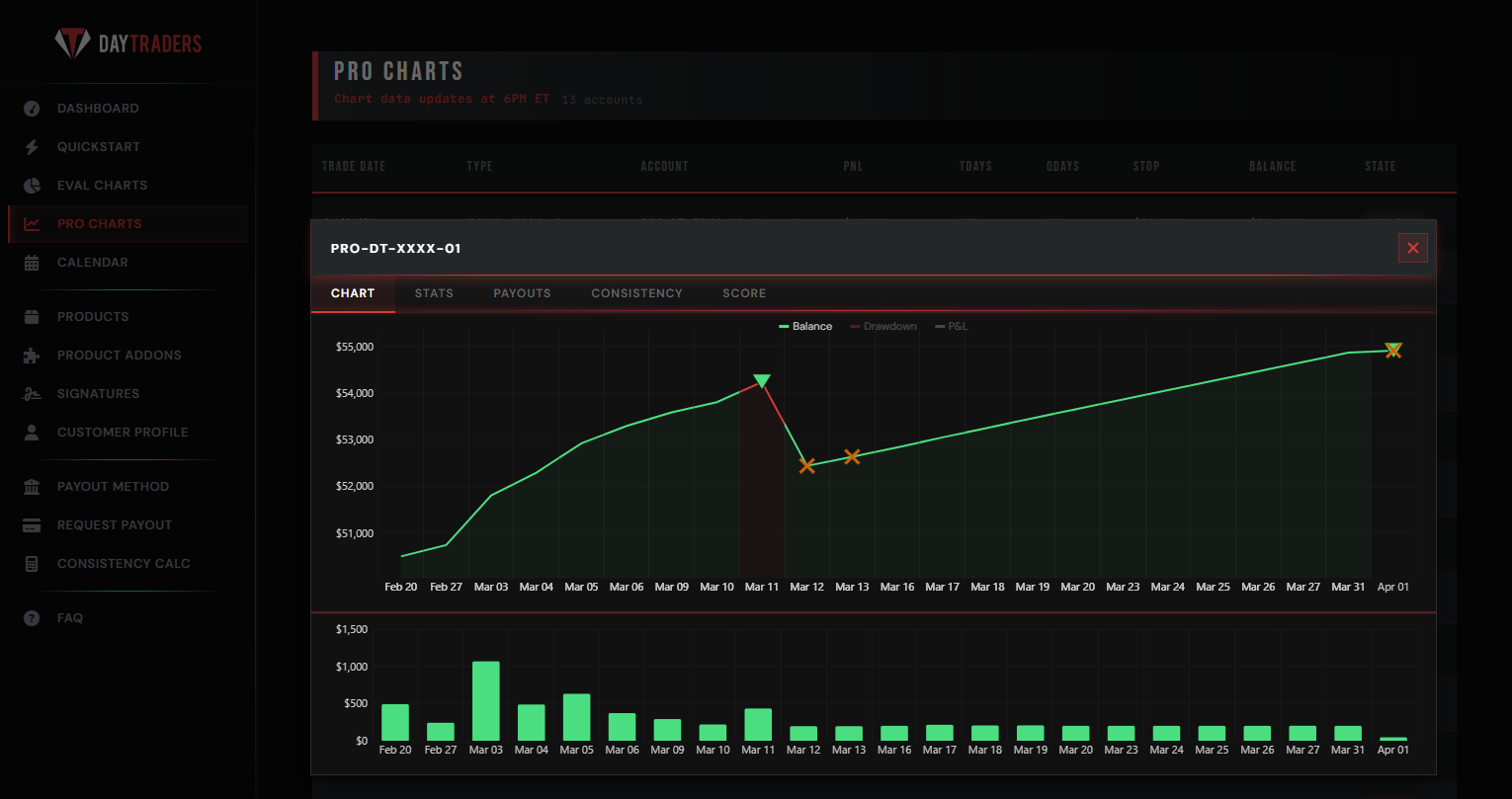
Task: Click the Mar 04 P&L bar
Action: [x=532, y=722]
